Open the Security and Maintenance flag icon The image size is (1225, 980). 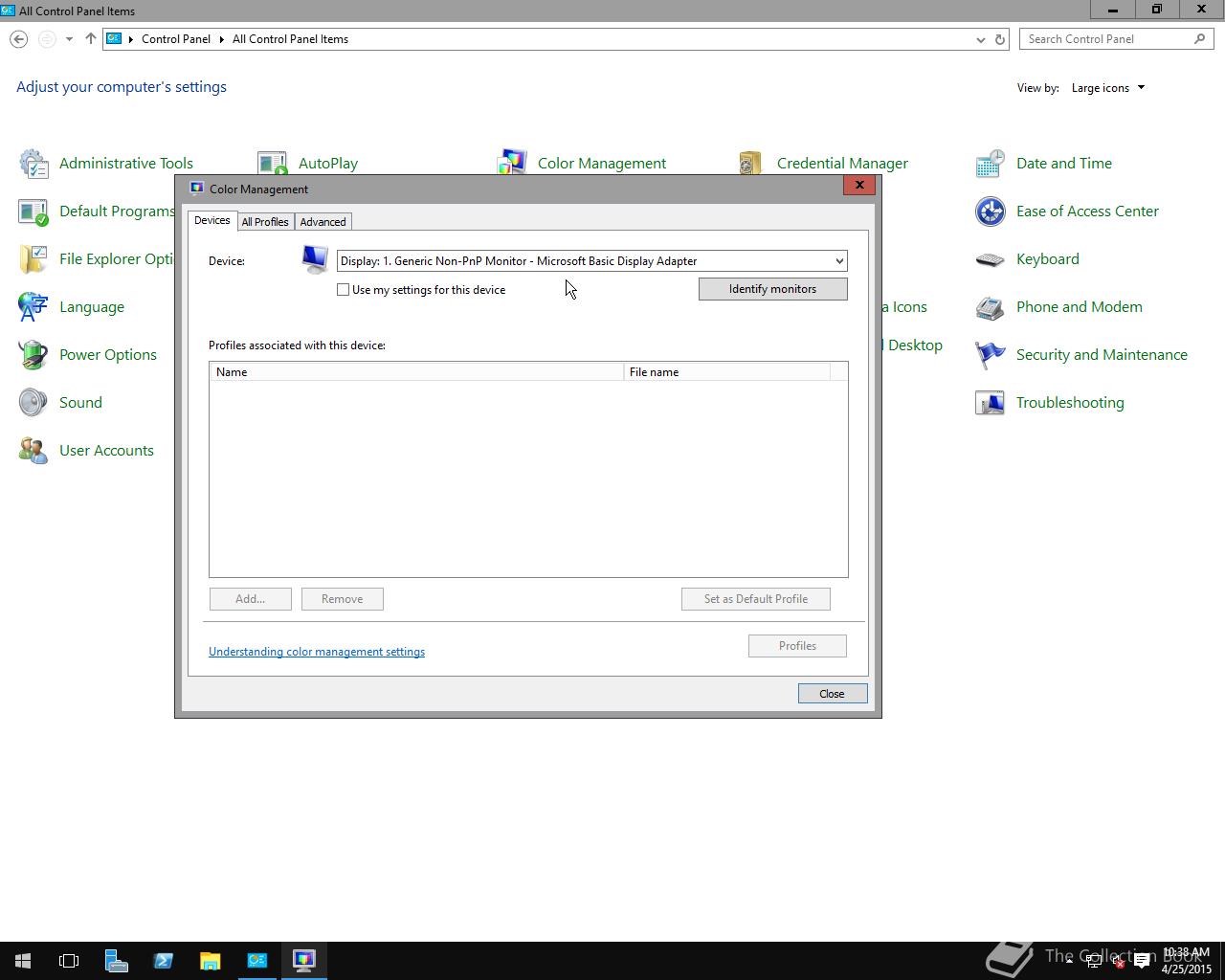pos(991,355)
